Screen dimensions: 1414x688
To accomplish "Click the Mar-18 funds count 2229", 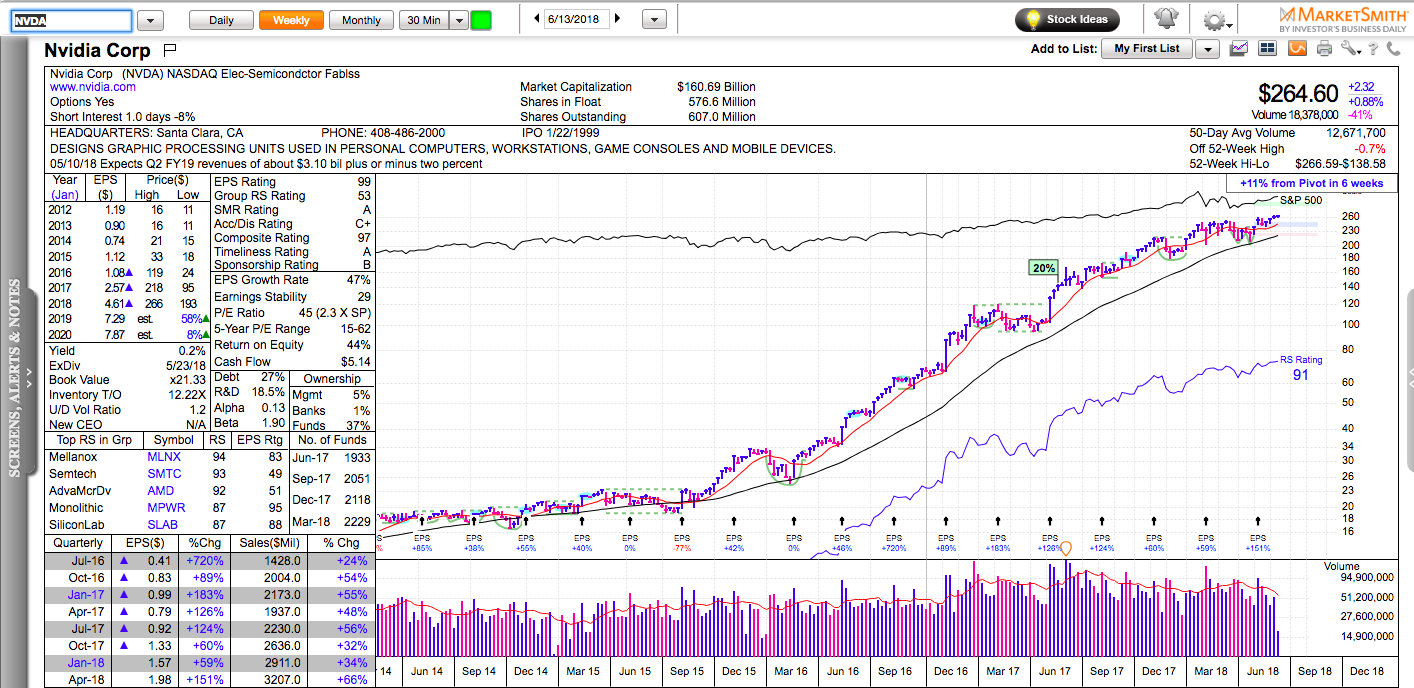I will coord(356,521).
